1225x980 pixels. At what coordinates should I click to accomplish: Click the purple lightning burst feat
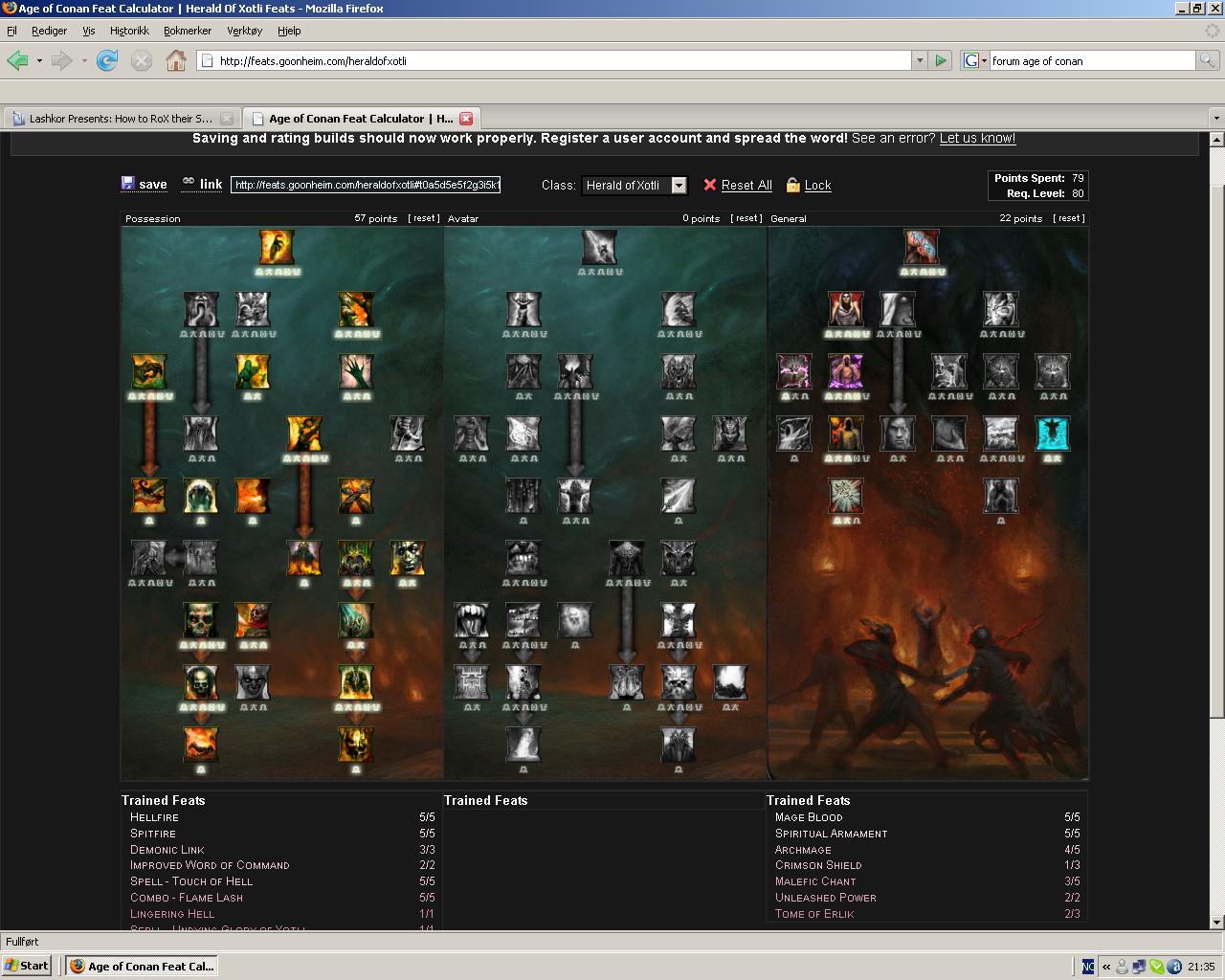794,371
